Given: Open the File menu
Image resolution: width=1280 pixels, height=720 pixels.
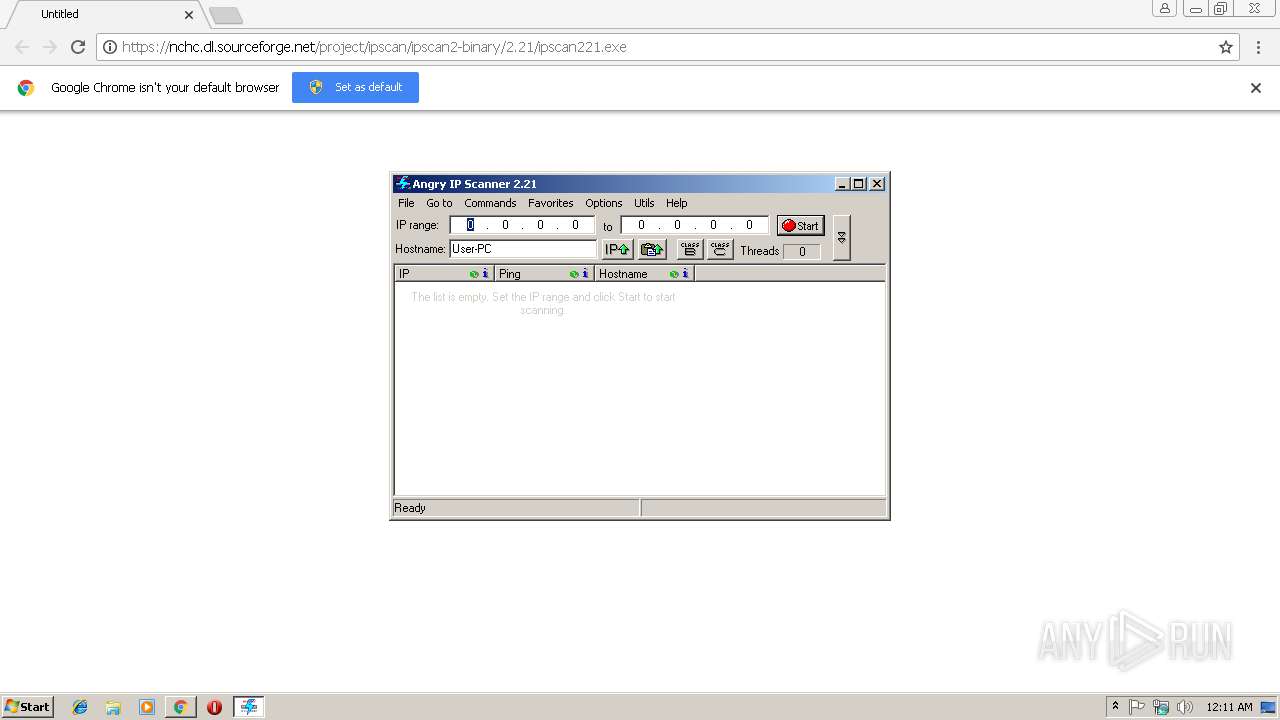Looking at the screenshot, I should [x=406, y=203].
